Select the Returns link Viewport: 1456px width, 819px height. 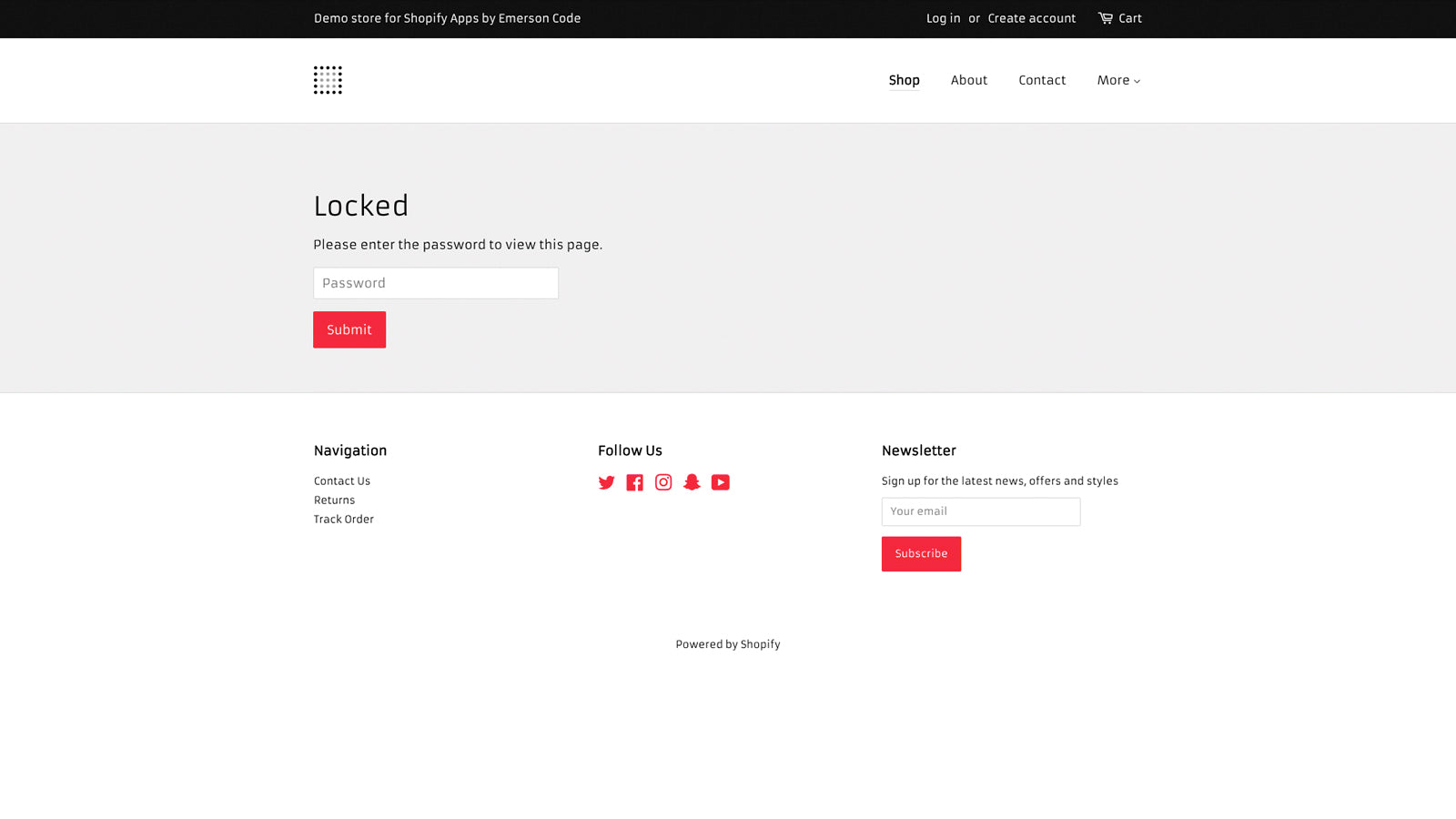click(x=334, y=500)
